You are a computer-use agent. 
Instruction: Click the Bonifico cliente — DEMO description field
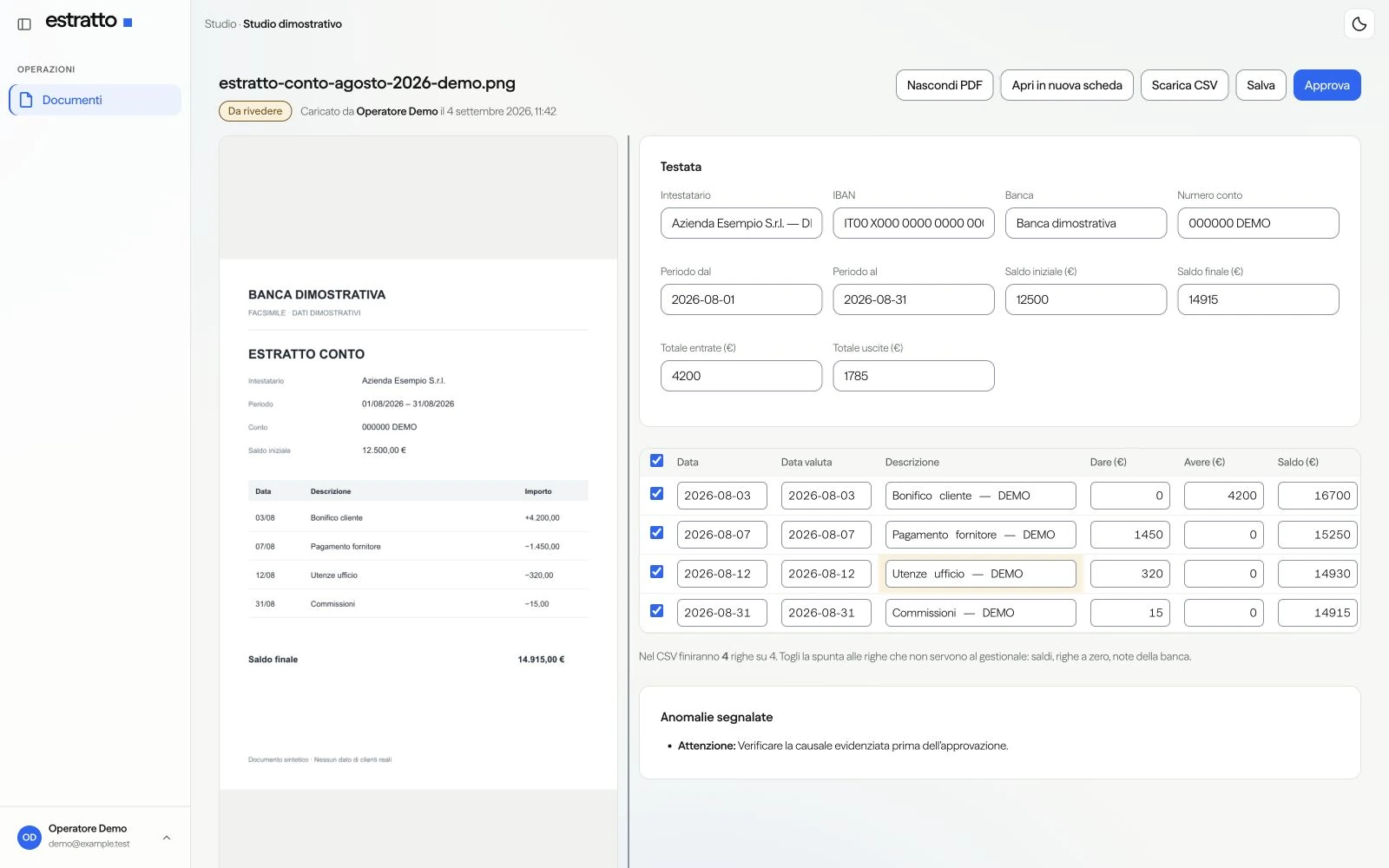point(981,496)
